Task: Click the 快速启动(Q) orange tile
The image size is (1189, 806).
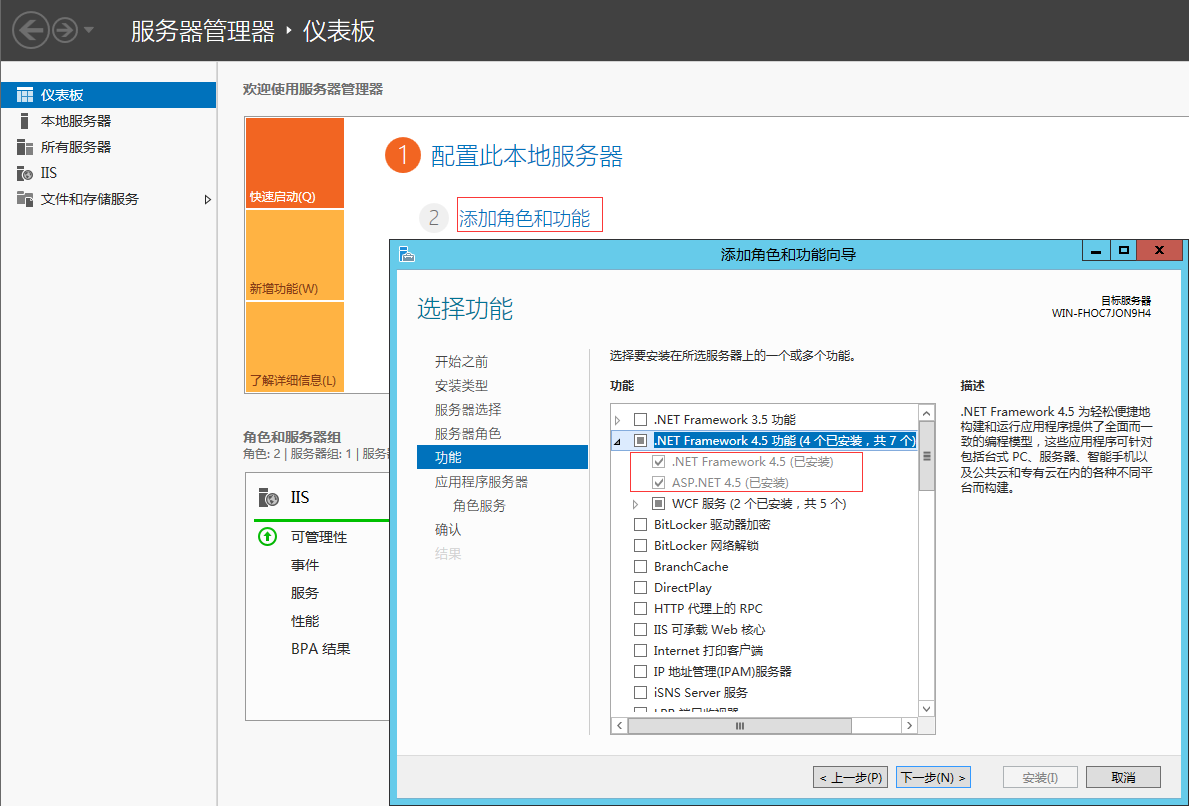Action: [294, 163]
